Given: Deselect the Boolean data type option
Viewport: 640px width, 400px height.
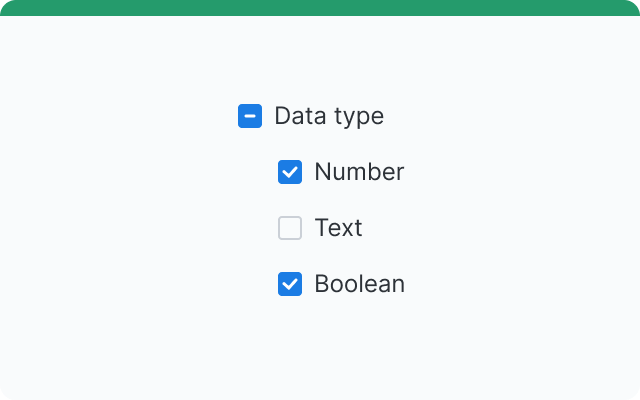Looking at the screenshot, I should [x=290, y=284].
